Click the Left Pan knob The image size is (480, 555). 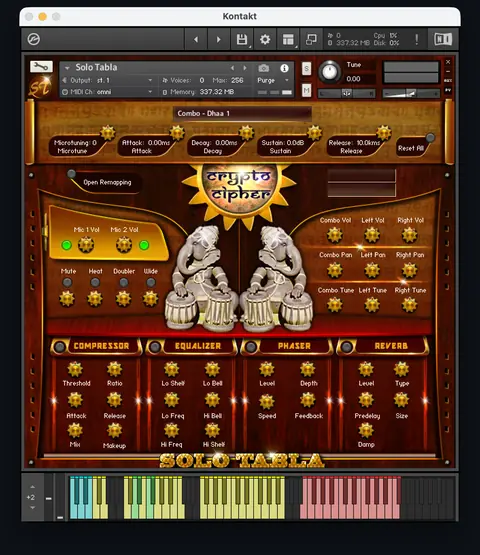[372, 270]
